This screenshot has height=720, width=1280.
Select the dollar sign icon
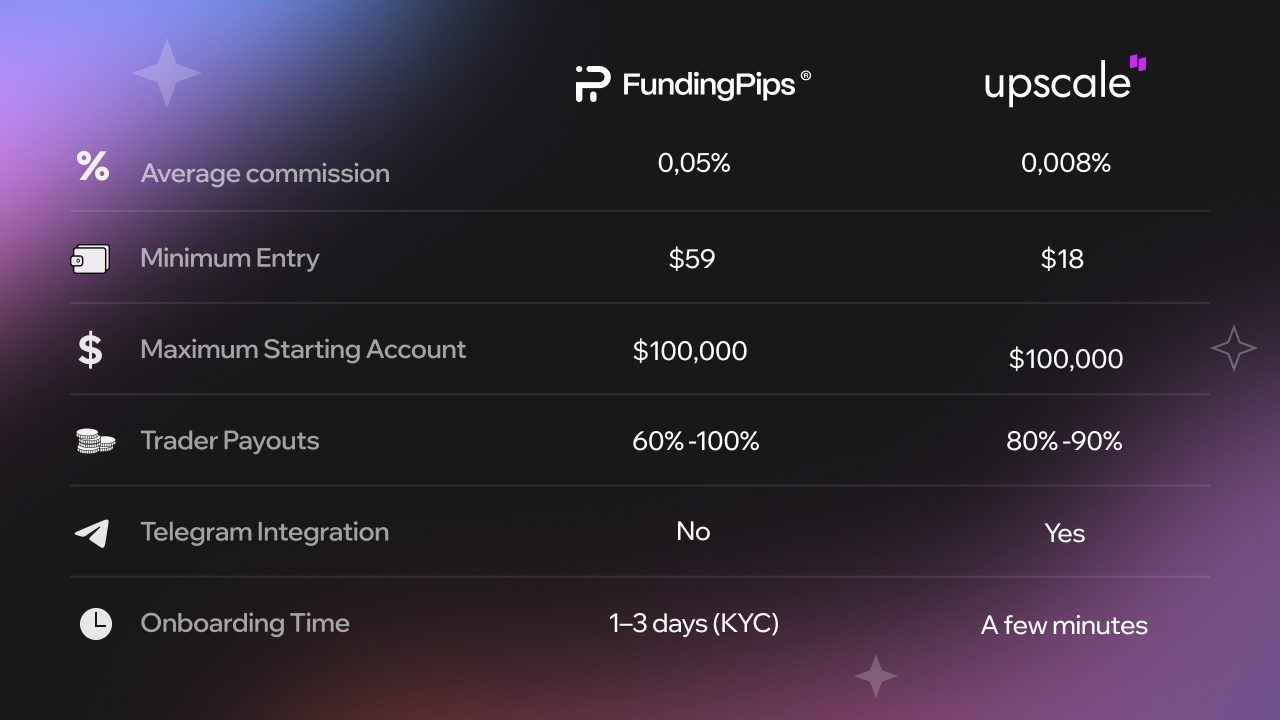click(x=90, y=349)
